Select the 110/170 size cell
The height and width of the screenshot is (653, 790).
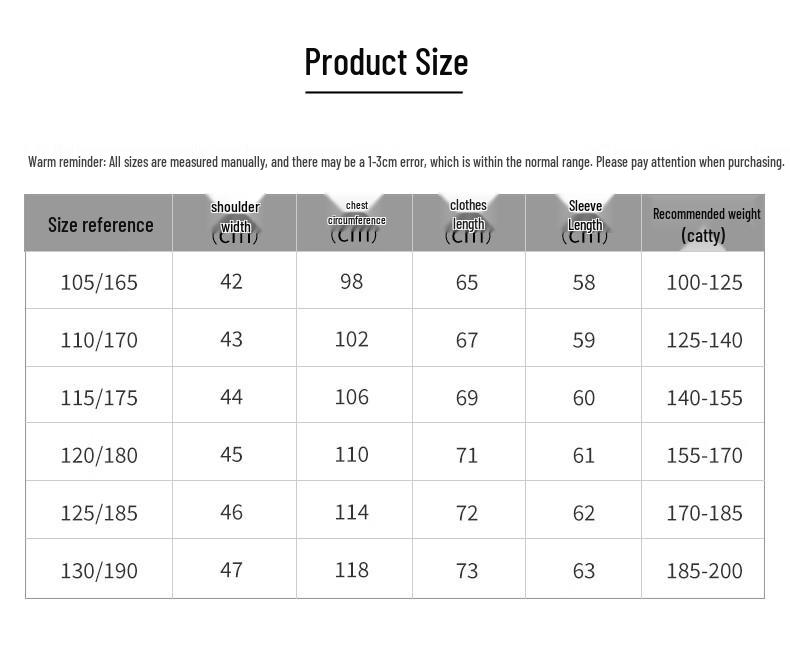coord(99,340)
